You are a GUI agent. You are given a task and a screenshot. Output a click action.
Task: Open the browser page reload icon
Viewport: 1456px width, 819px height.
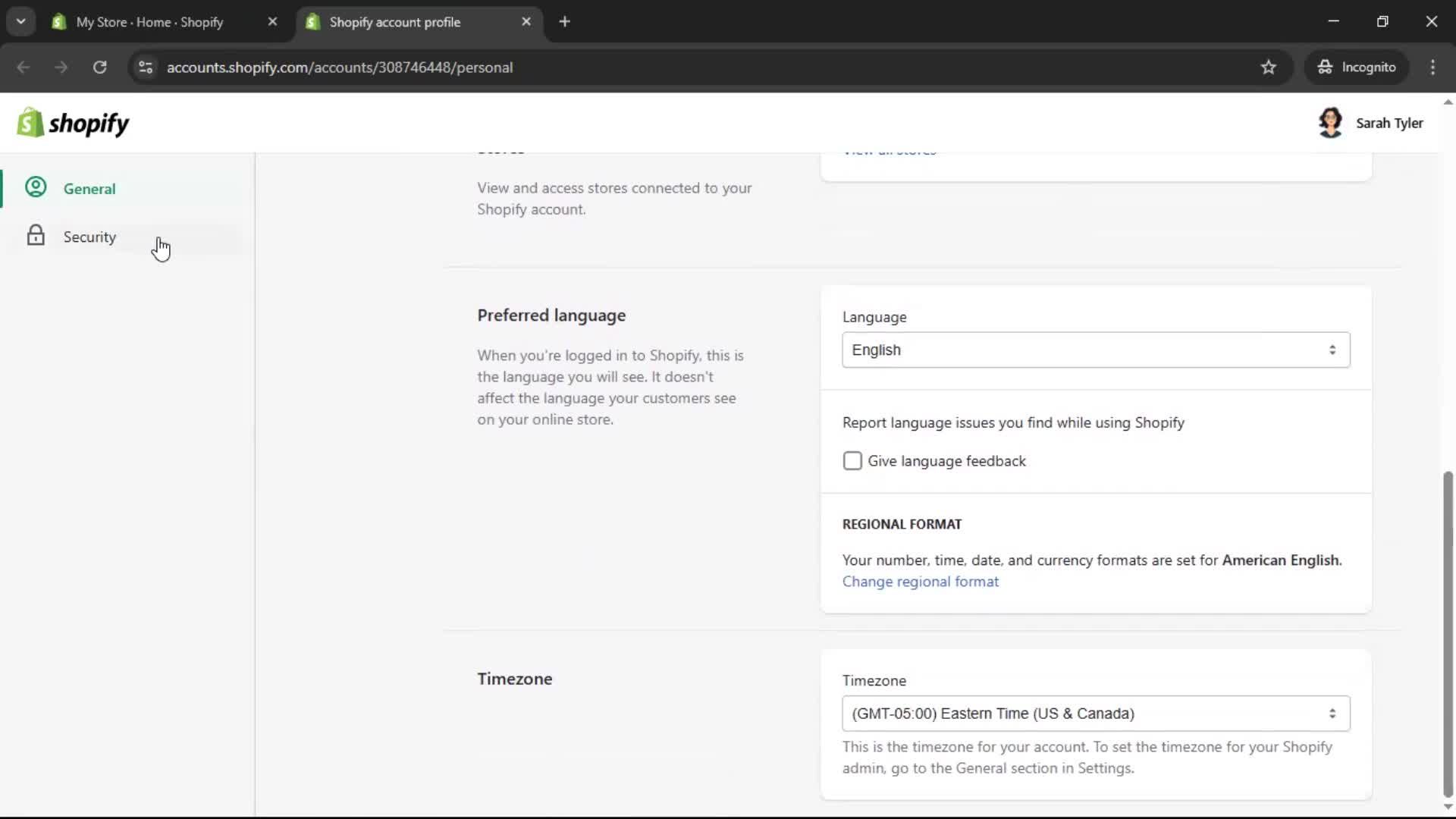99,67
